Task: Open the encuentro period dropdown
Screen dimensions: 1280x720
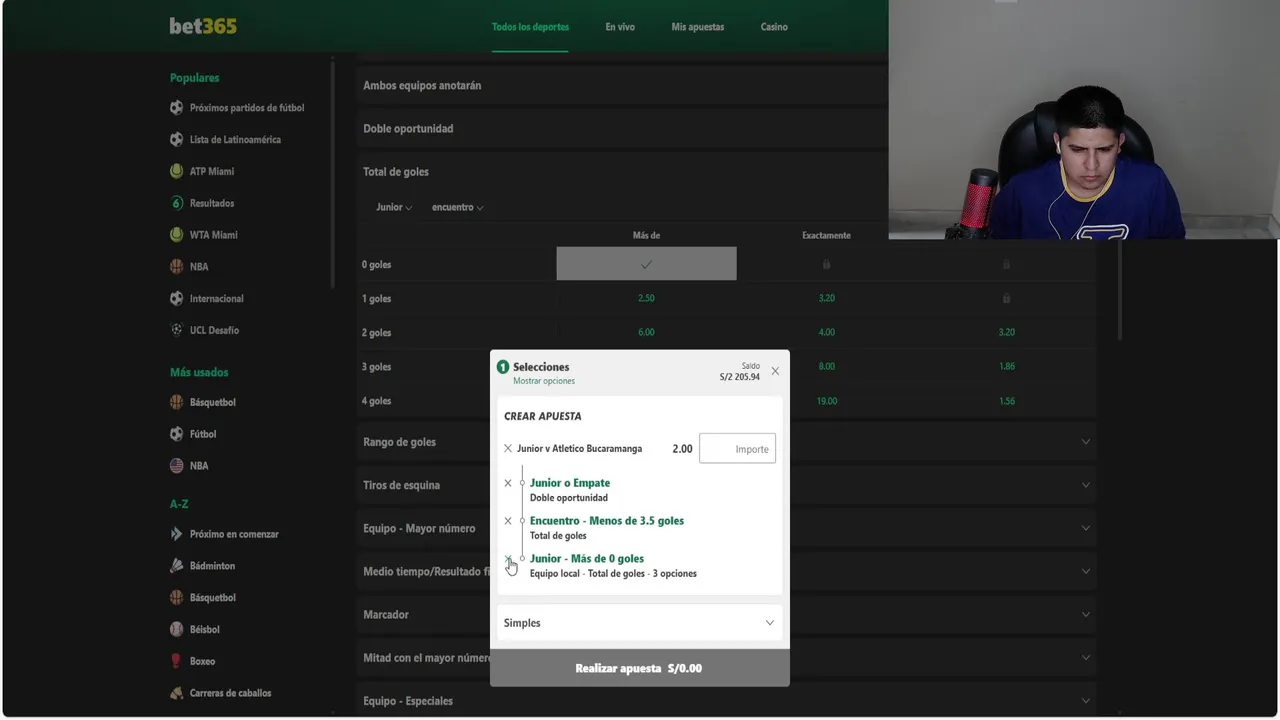Action: click(x=458, y=207)
